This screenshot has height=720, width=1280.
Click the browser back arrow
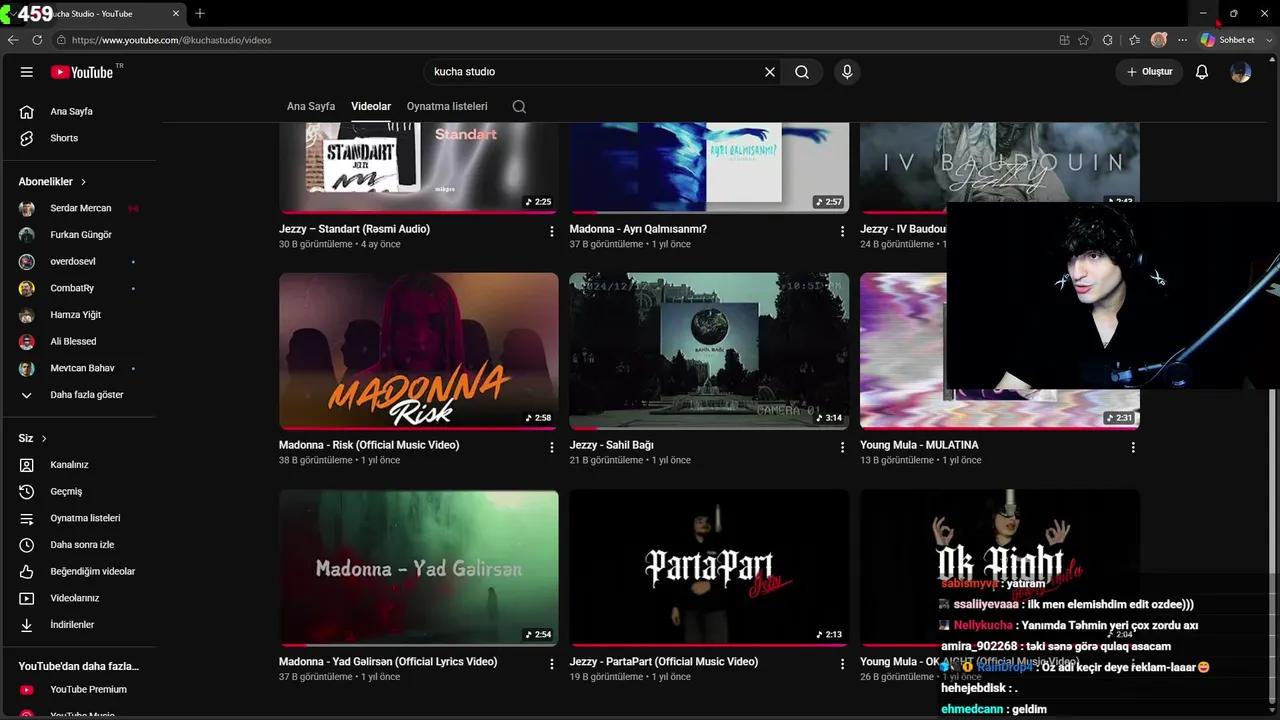click(13, 40)
